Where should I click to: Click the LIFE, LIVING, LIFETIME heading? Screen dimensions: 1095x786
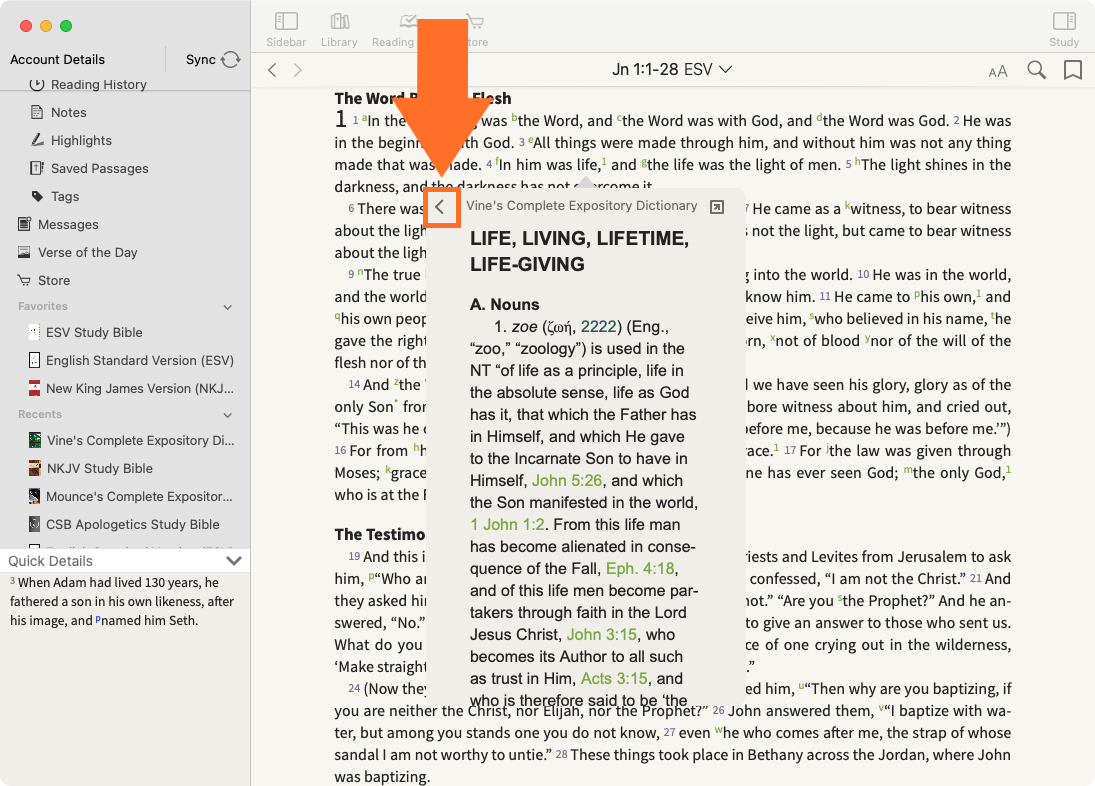579,251
